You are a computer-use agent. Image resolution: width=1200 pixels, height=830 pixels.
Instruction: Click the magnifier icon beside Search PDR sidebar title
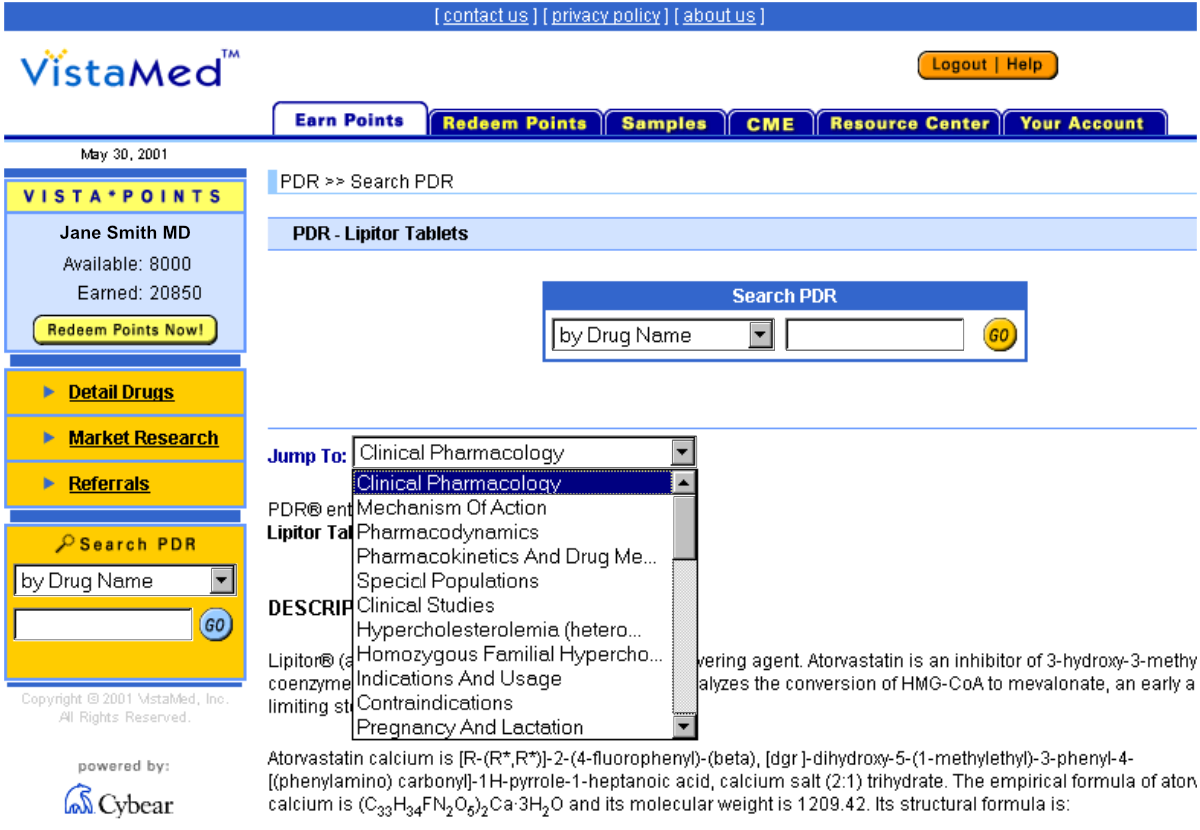coord(65,543)
